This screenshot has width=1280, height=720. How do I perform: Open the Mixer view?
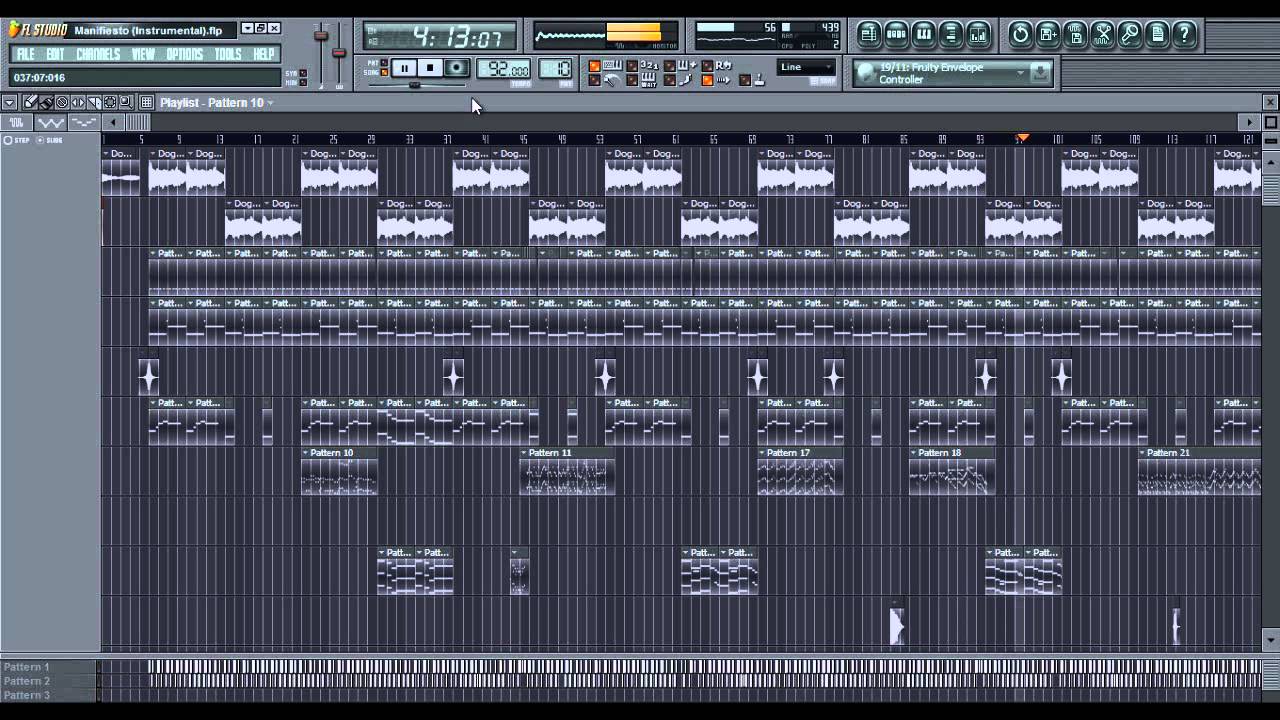pos(978,34)
